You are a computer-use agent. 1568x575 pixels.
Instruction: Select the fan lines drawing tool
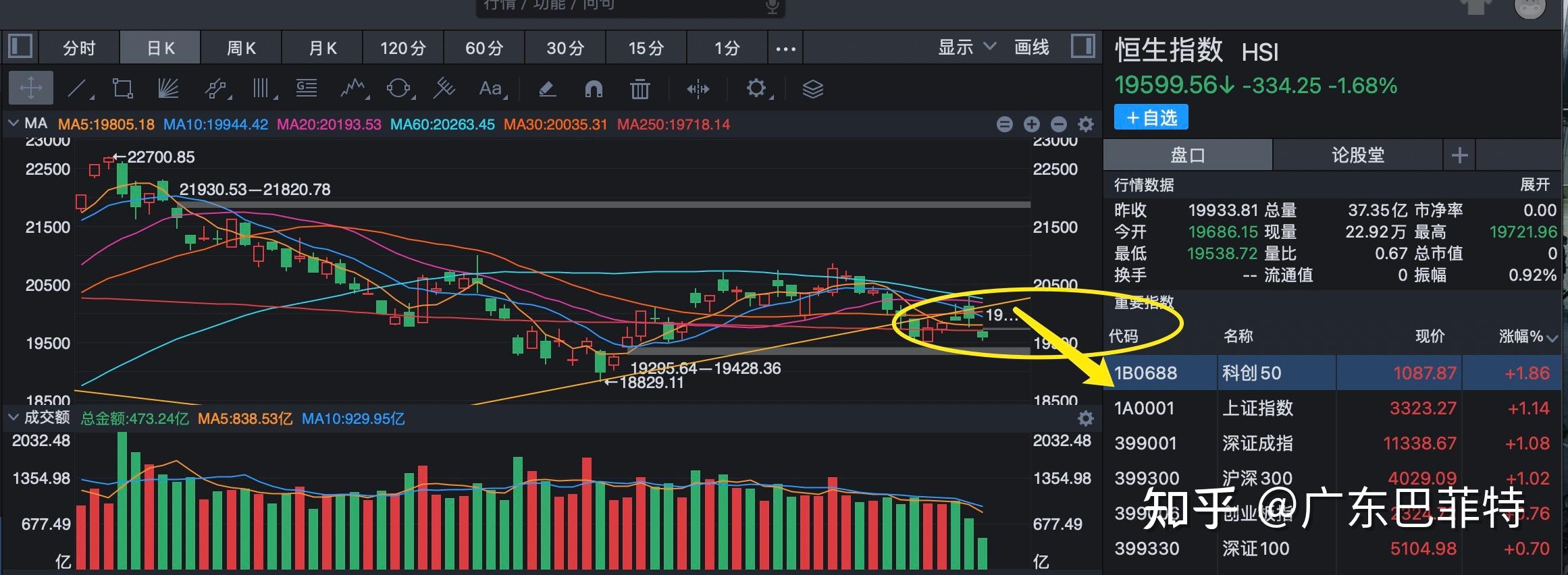tap(168, 88)
